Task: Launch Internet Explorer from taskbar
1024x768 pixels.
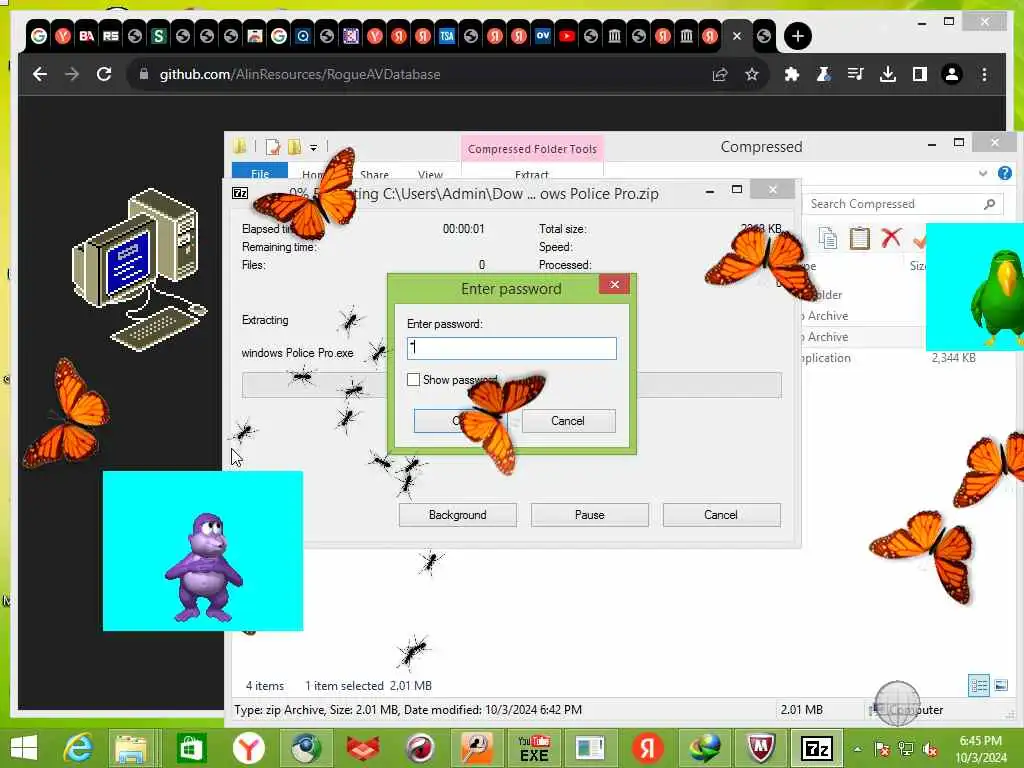Action: (78, 748)
